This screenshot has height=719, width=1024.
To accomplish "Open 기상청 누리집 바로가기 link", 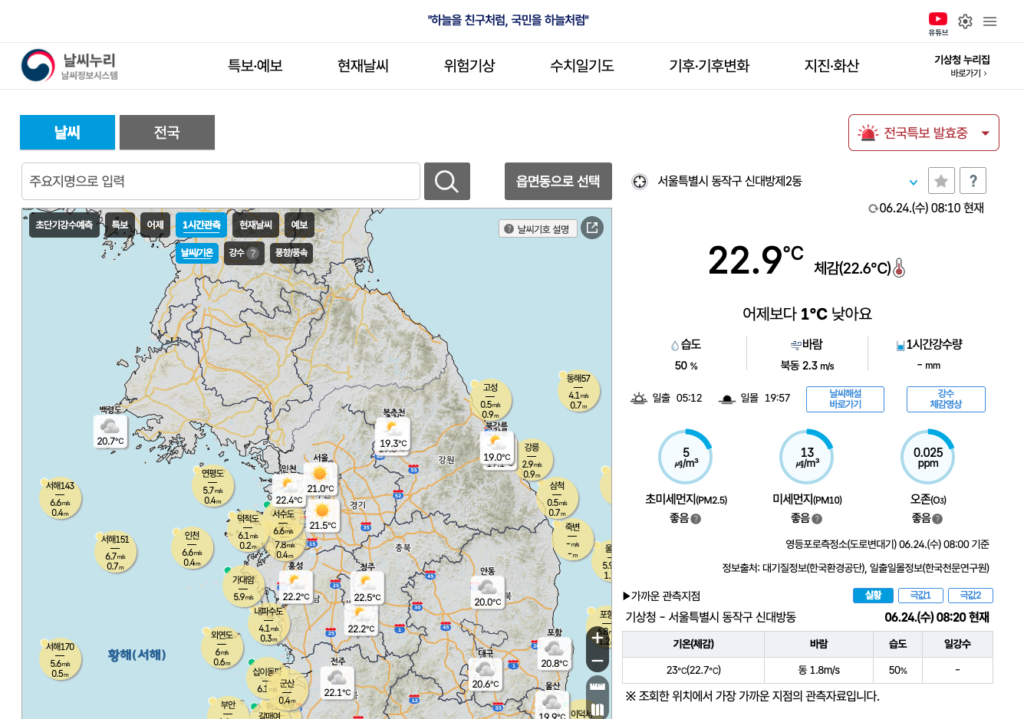I will [962, 66].
